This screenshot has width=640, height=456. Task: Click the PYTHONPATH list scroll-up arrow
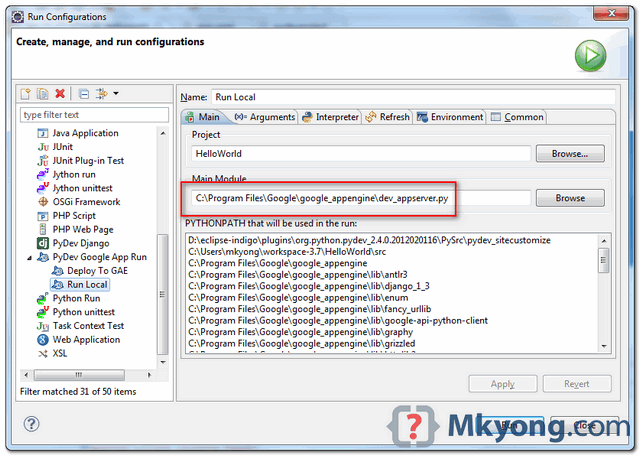[x=604, y=241]
